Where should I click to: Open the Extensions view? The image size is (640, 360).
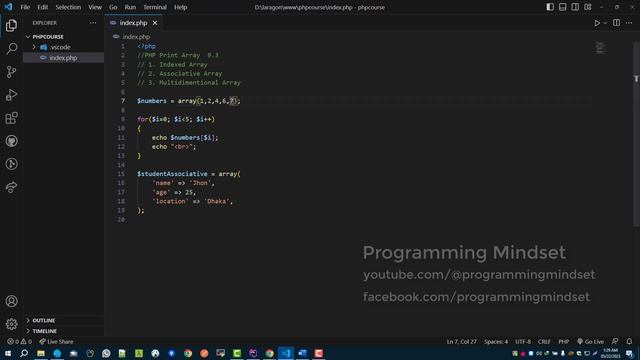click(x=11, y=118)
